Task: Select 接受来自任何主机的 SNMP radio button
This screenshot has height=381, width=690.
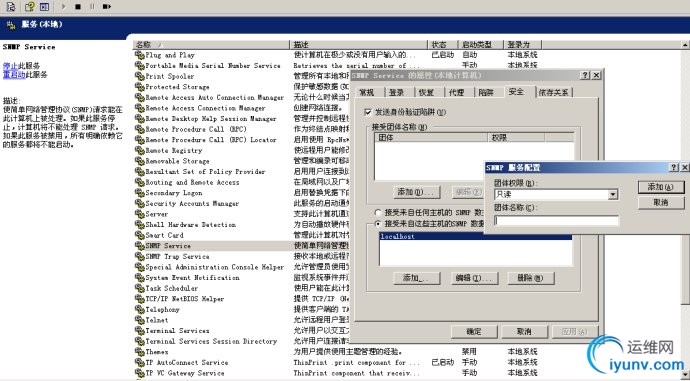Action: coord(378,212)
